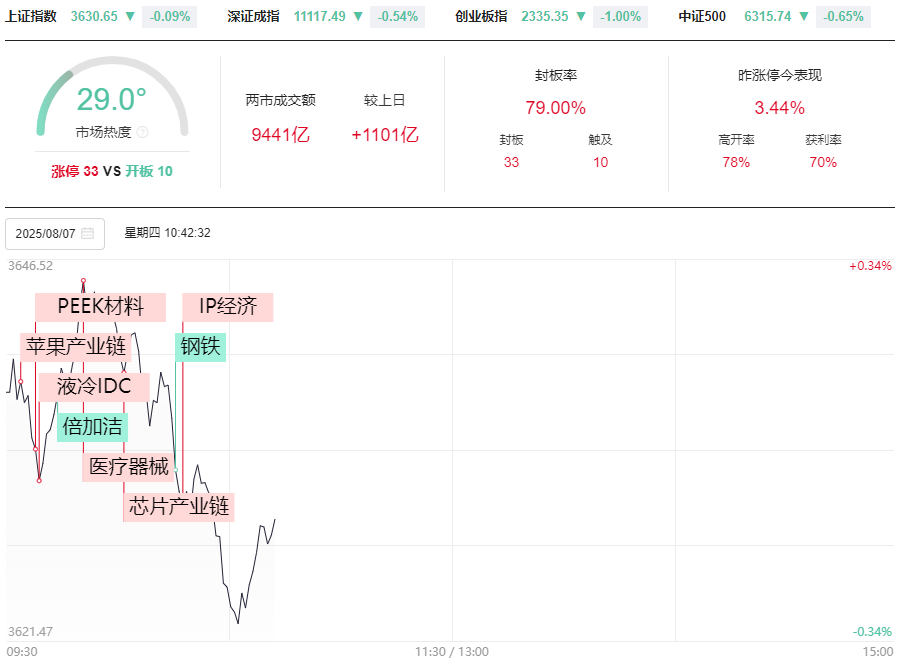The image size is (904, 662).
Task: Click the 苹果产业链 label on chart
Action: click(76, 347)
